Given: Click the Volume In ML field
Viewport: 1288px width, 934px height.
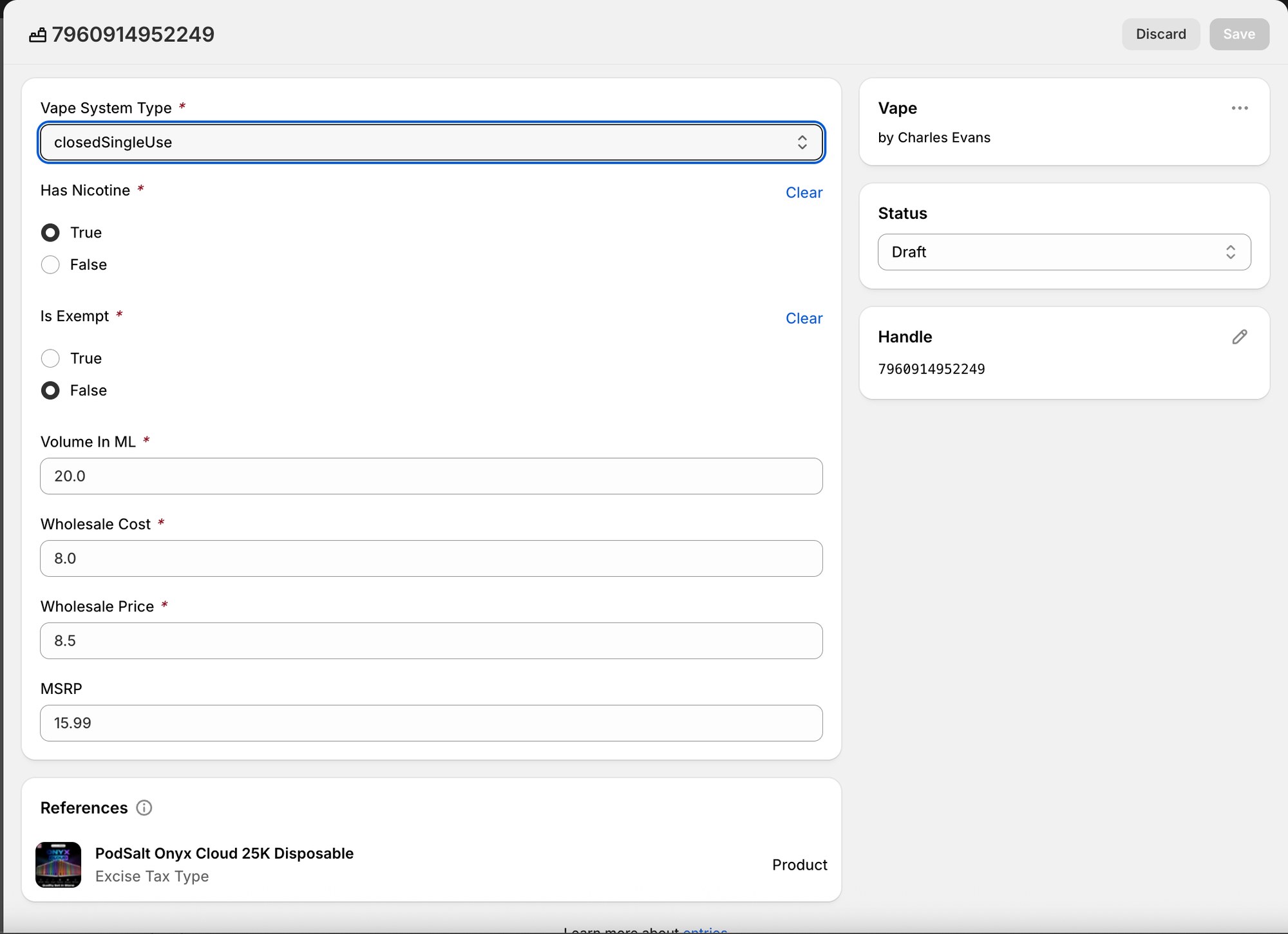Looking at the screenshot, I should (431, 476).
